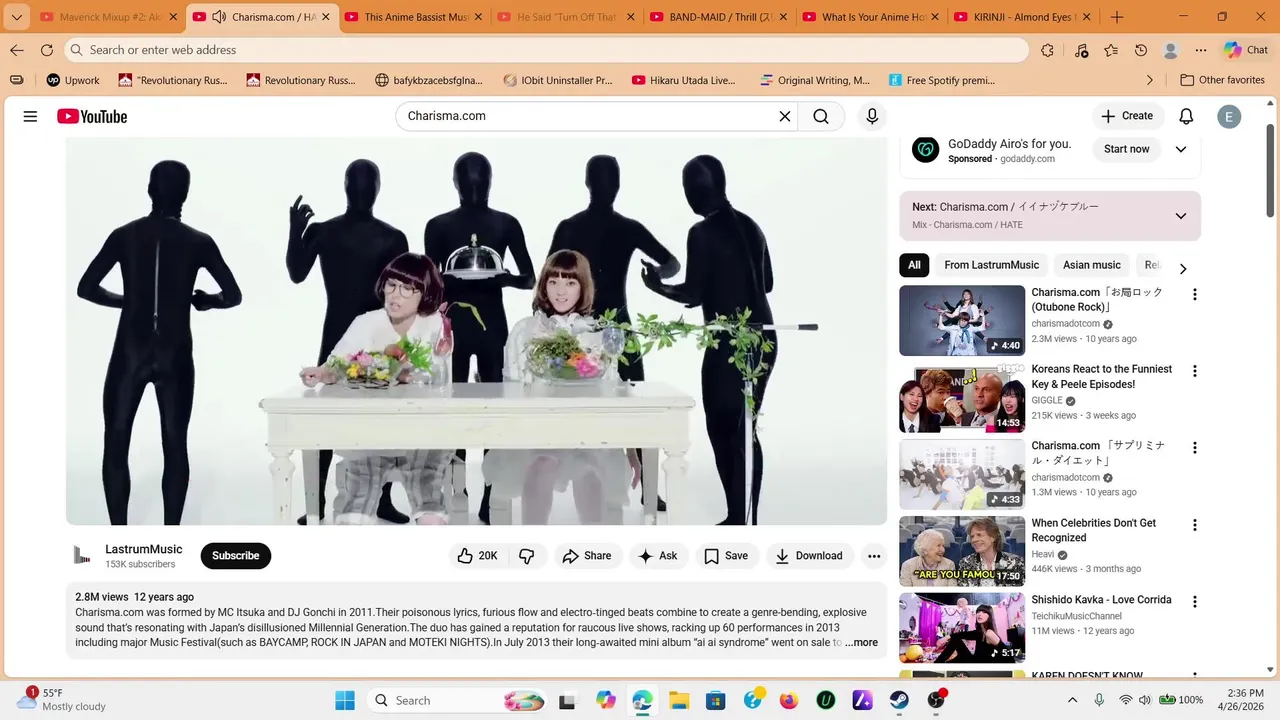
Task: Open the Windows Start menu
Action: (x=345, y=700)
